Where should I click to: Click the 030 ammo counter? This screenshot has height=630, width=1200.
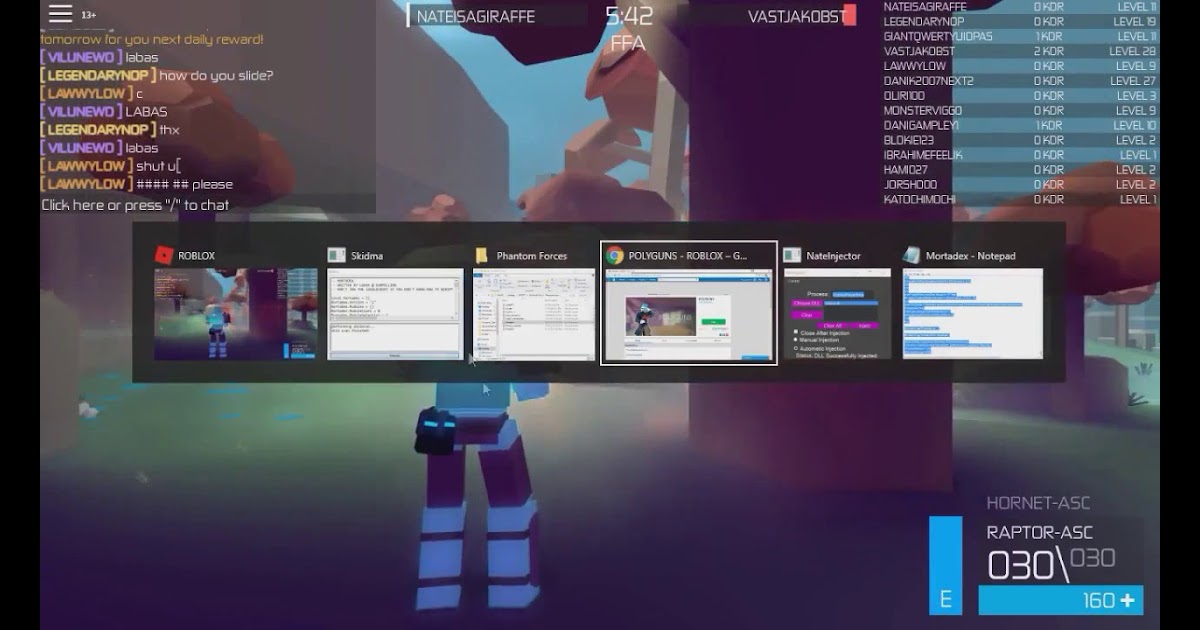tap(1021, 565)
